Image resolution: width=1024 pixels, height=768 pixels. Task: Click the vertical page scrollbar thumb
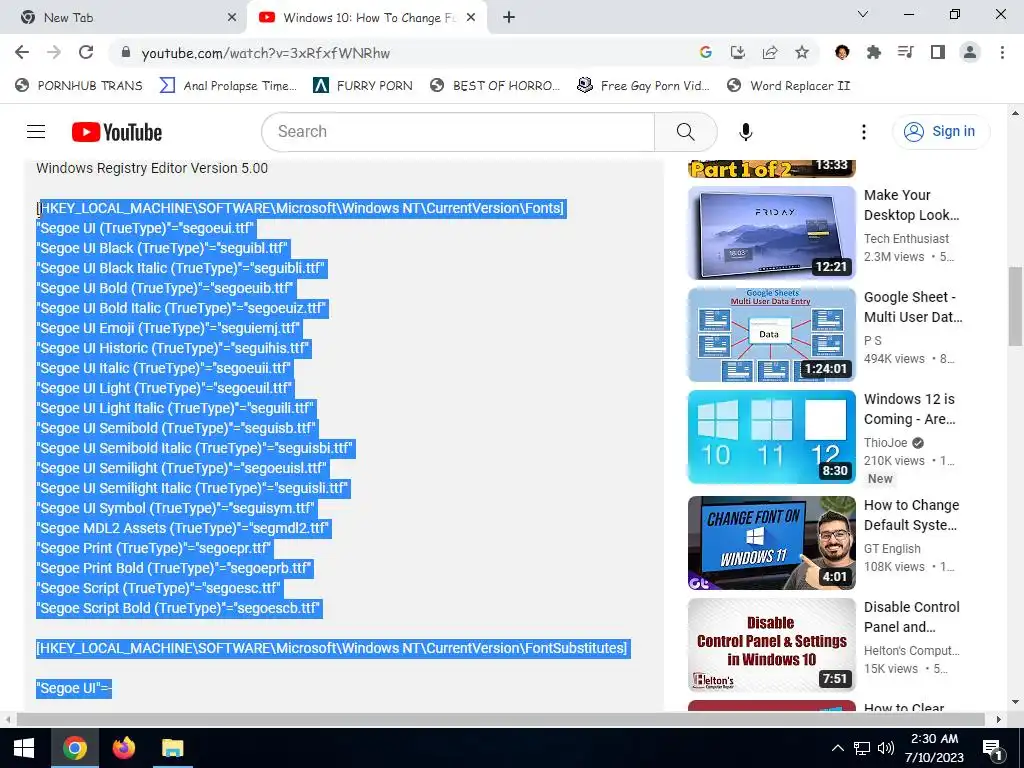1015,306
